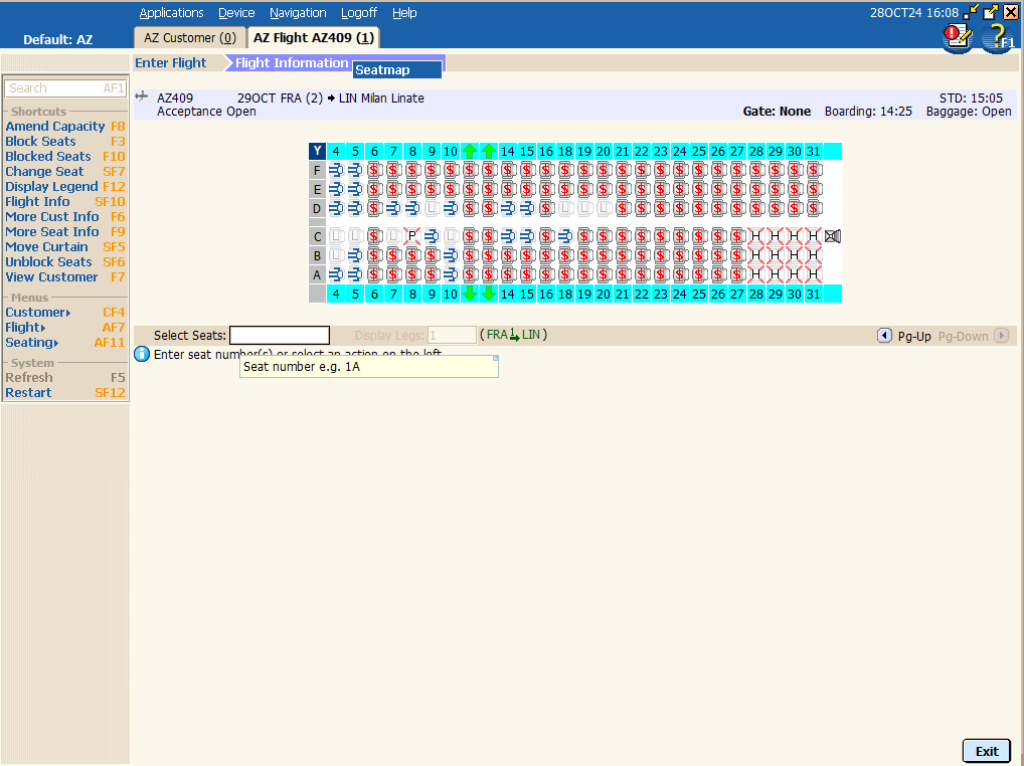Select blocked seat 31A marked H
This screenshot has height=766, width=1024.
point(813,274)
